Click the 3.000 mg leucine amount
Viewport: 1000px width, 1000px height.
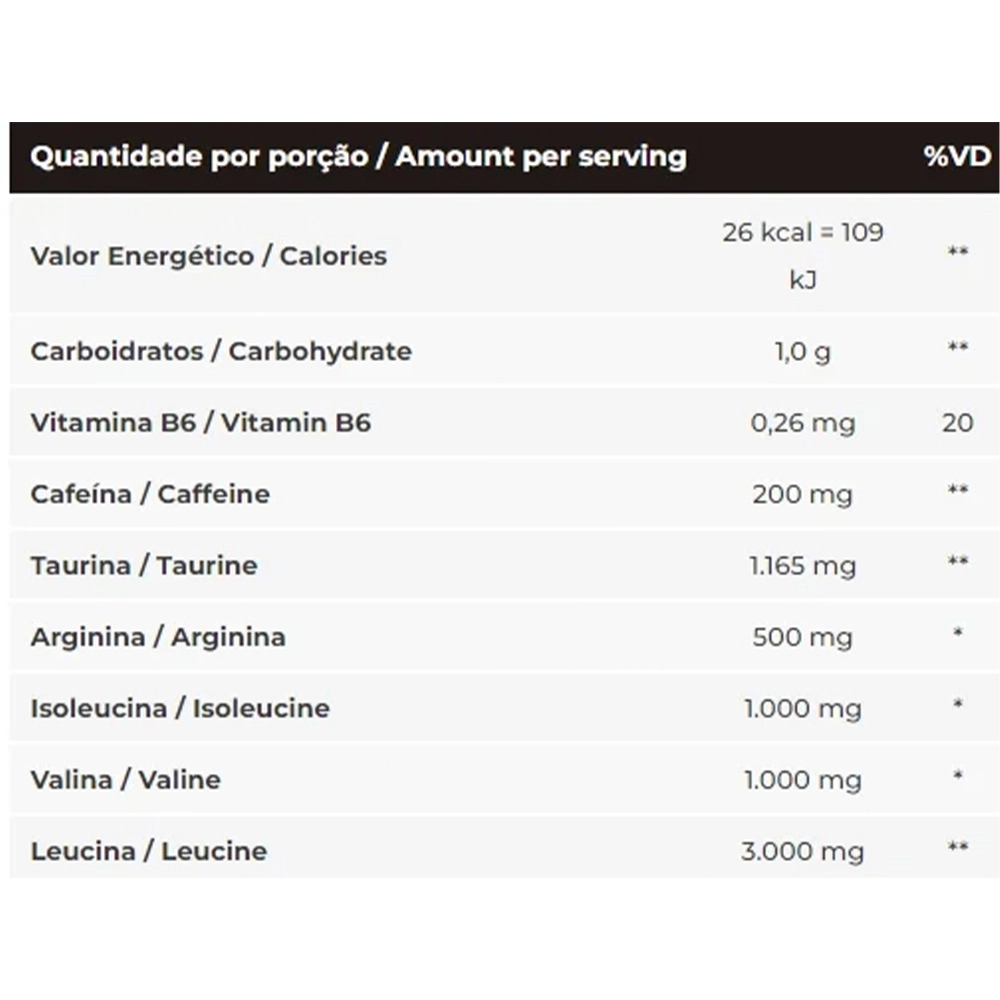tap(803, 852)
